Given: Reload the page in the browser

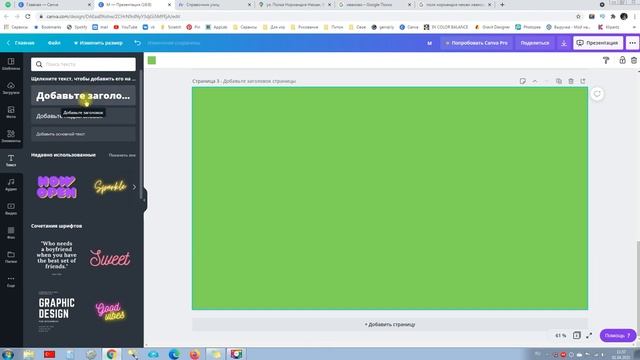Looking at the screenshot, I should click(x=28, y=16).
